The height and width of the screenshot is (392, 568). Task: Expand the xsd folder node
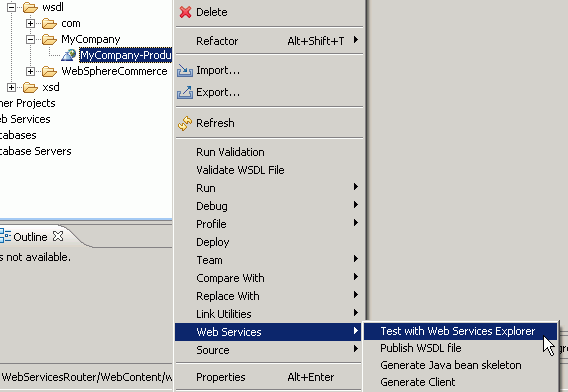[x=11, y=87]
